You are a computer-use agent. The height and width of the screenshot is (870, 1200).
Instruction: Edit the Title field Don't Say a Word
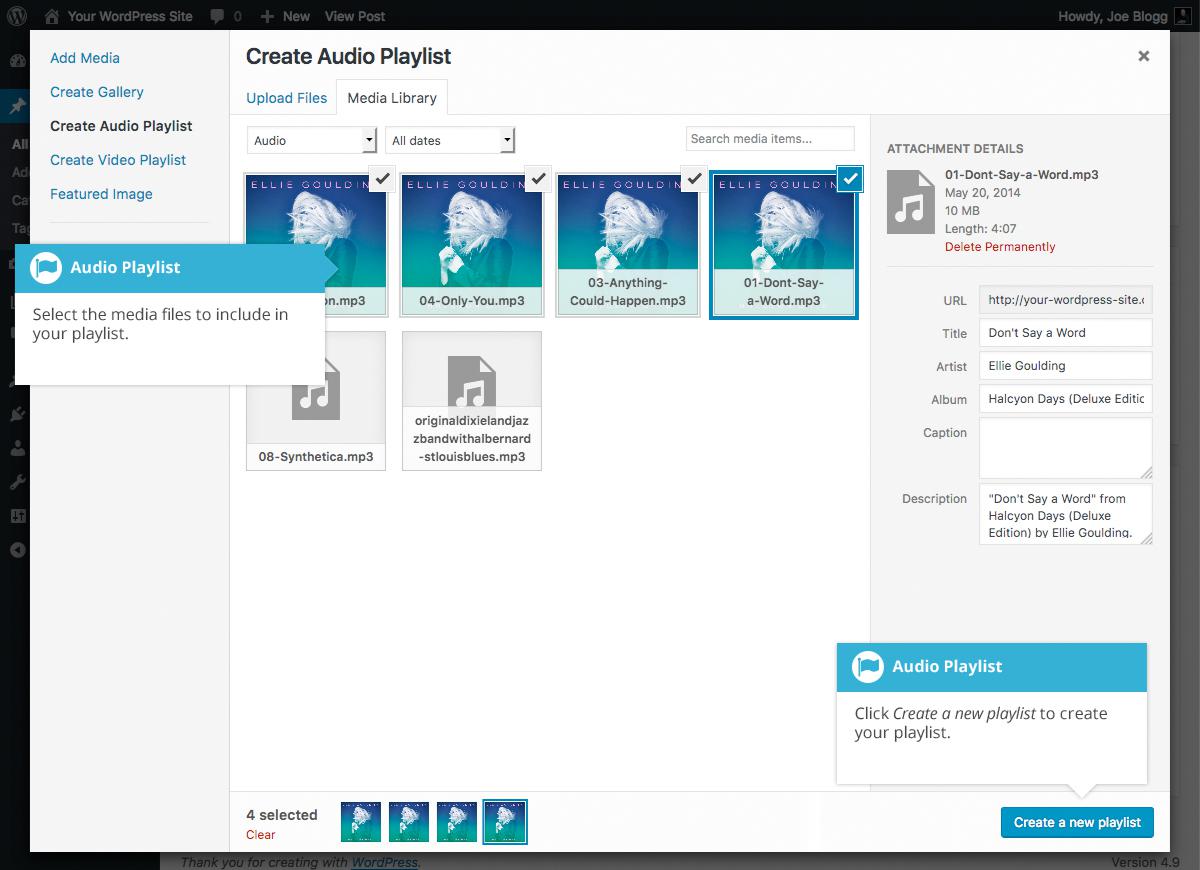click(1066, 333)
